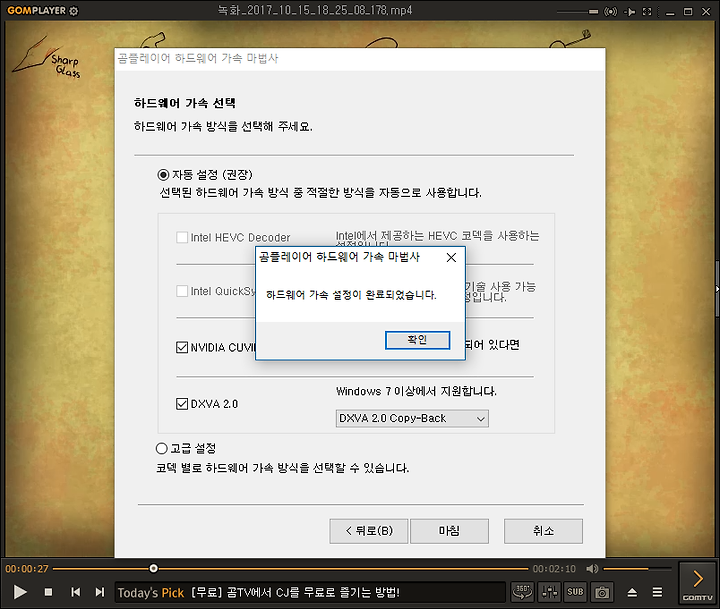Close the hardware acceleration completion popup with X

click(451, 258)
